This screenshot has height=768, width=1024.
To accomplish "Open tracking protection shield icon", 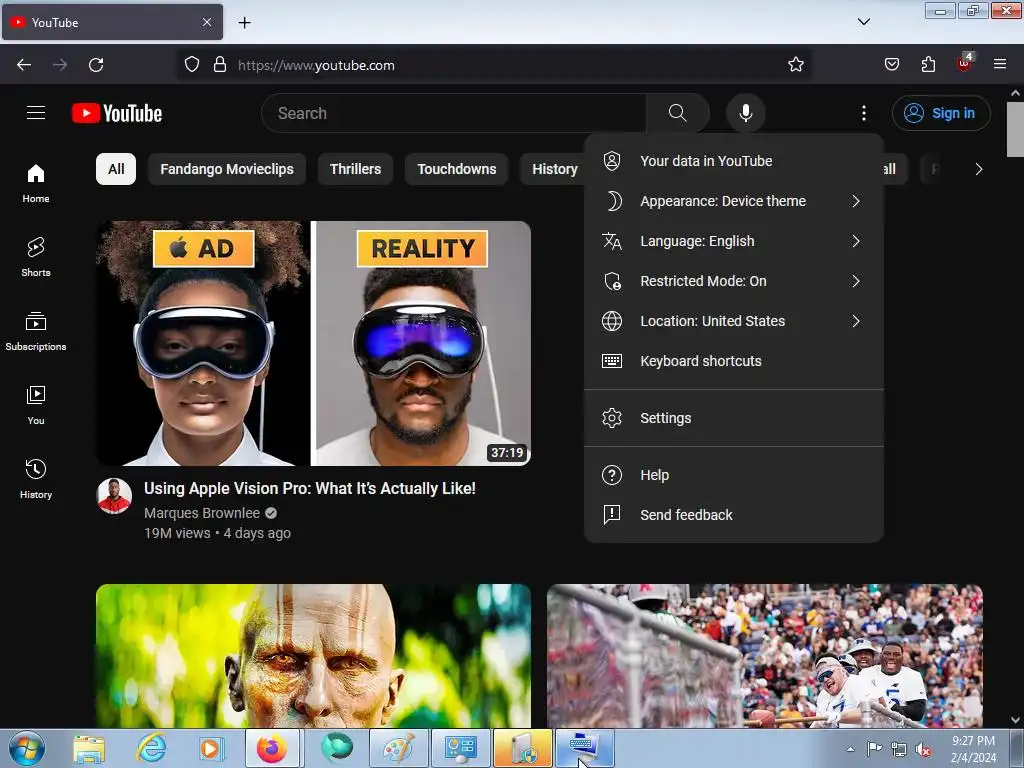I will tap(191, 65).
